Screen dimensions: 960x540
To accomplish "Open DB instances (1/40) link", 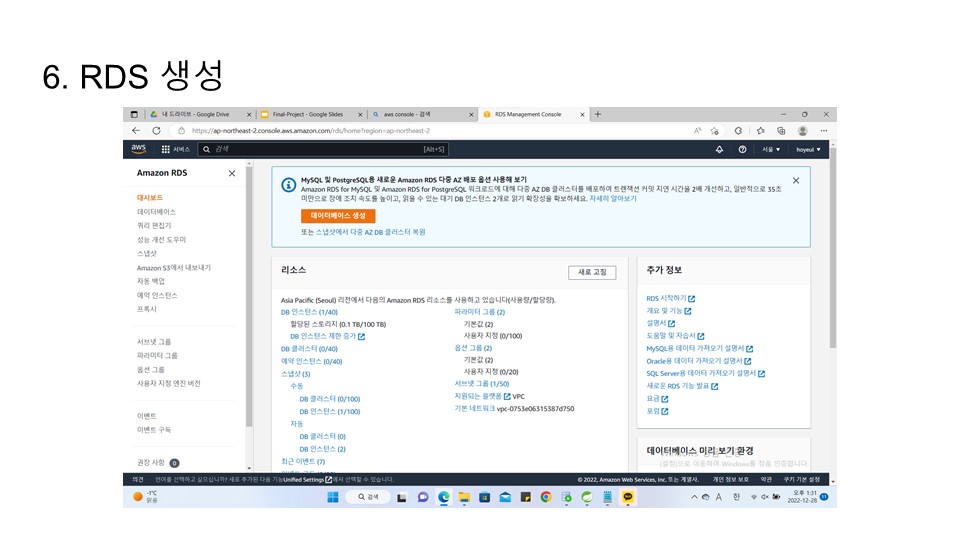I will [x=309, y=312].
